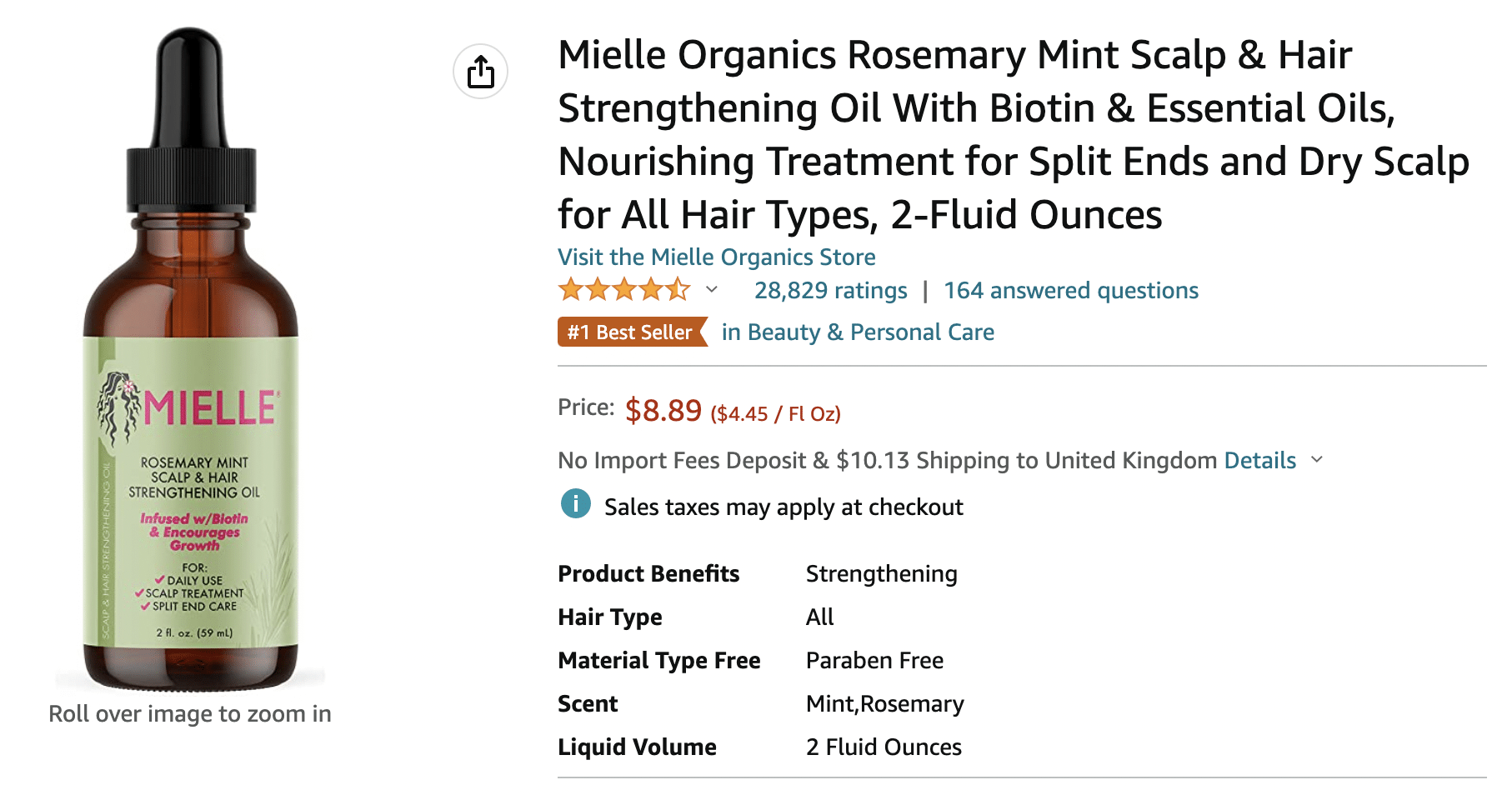The image size is (1512, 795).
Task: Click the sales tax info icon
Action: [575, 504]
